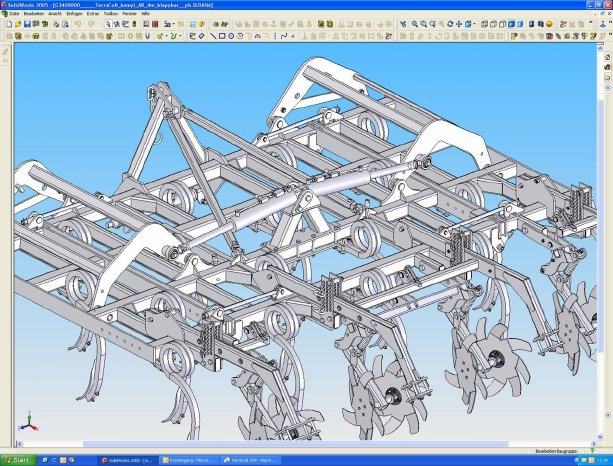Click the vertical scrollbar thumb at right
Viewport: 613px width, 466px height.
pos(600,225)
